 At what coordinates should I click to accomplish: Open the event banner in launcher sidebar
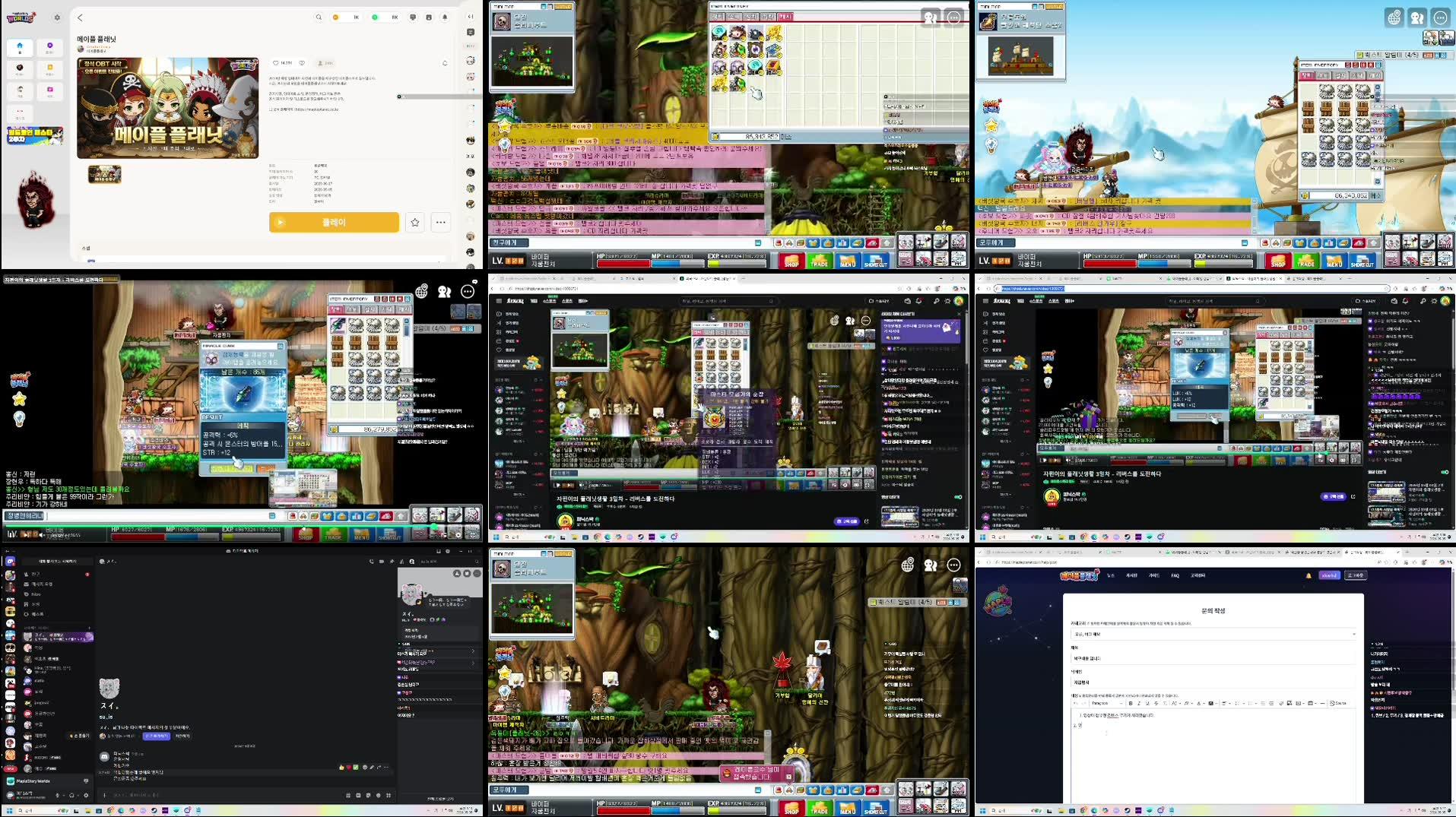tap(34, 135)
